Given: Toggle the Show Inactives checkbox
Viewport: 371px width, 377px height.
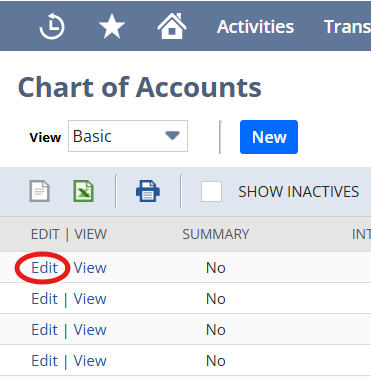Looking at the screenshot, I should [x=211, y=191].
